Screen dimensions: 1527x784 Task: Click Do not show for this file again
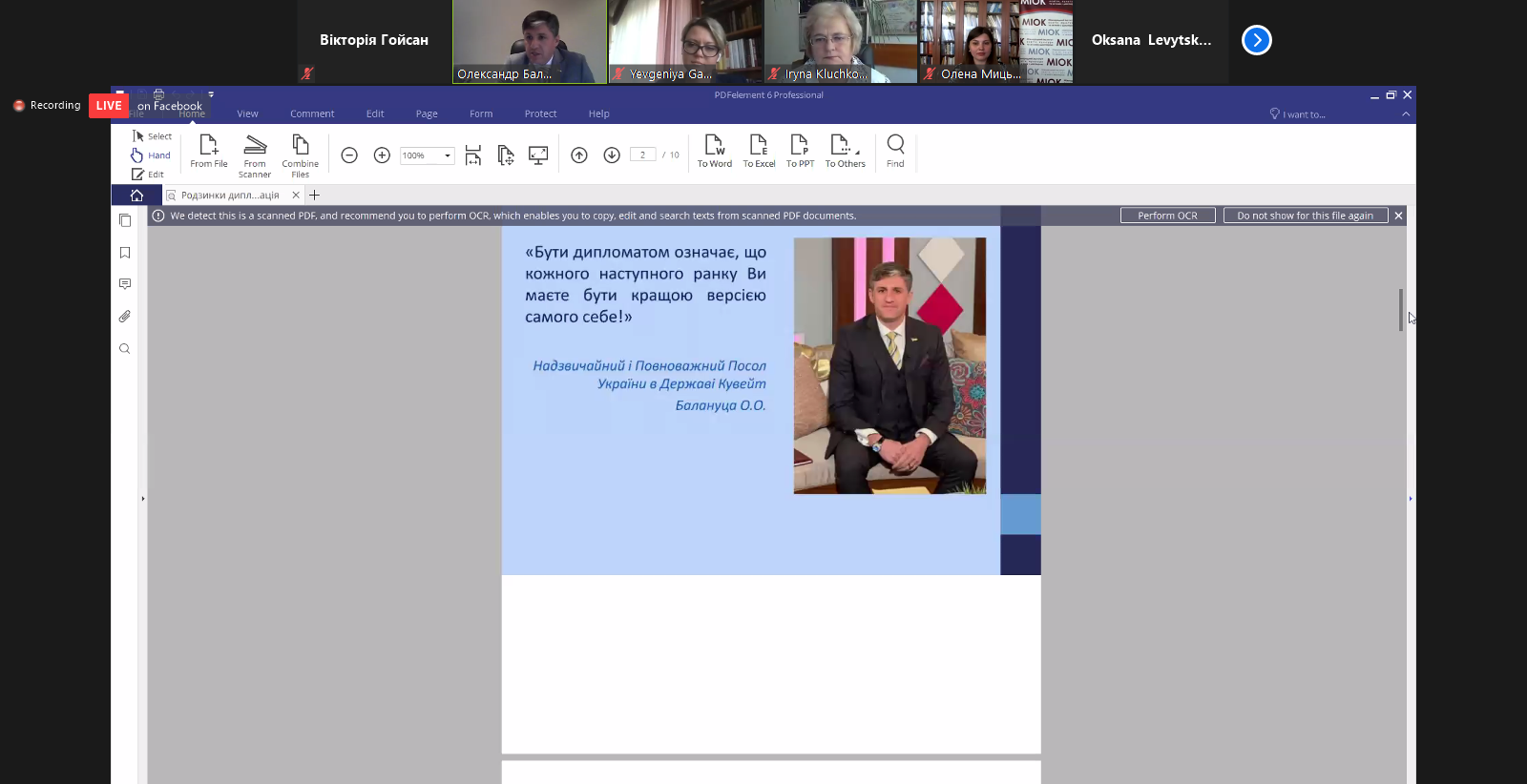tap(1305, 216)
